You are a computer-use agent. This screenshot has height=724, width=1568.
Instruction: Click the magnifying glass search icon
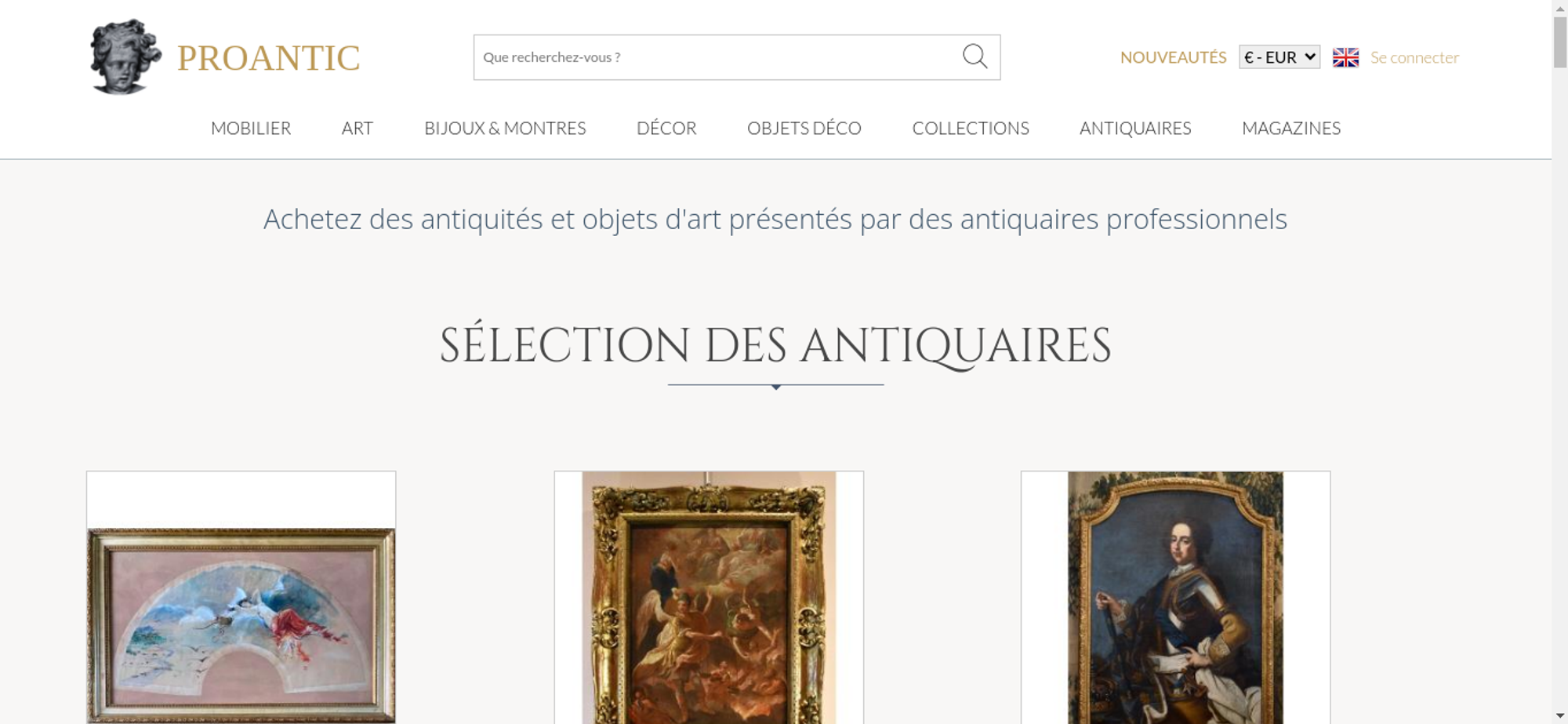click(x=975, y=56)
